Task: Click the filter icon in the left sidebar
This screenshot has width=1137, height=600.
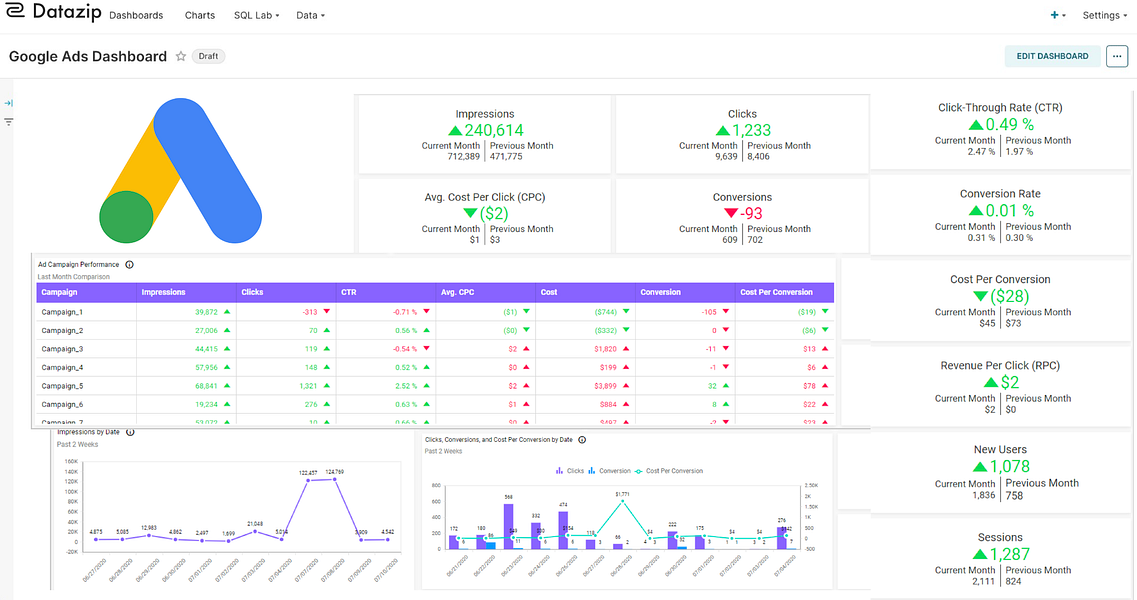Action: [8, 122]
